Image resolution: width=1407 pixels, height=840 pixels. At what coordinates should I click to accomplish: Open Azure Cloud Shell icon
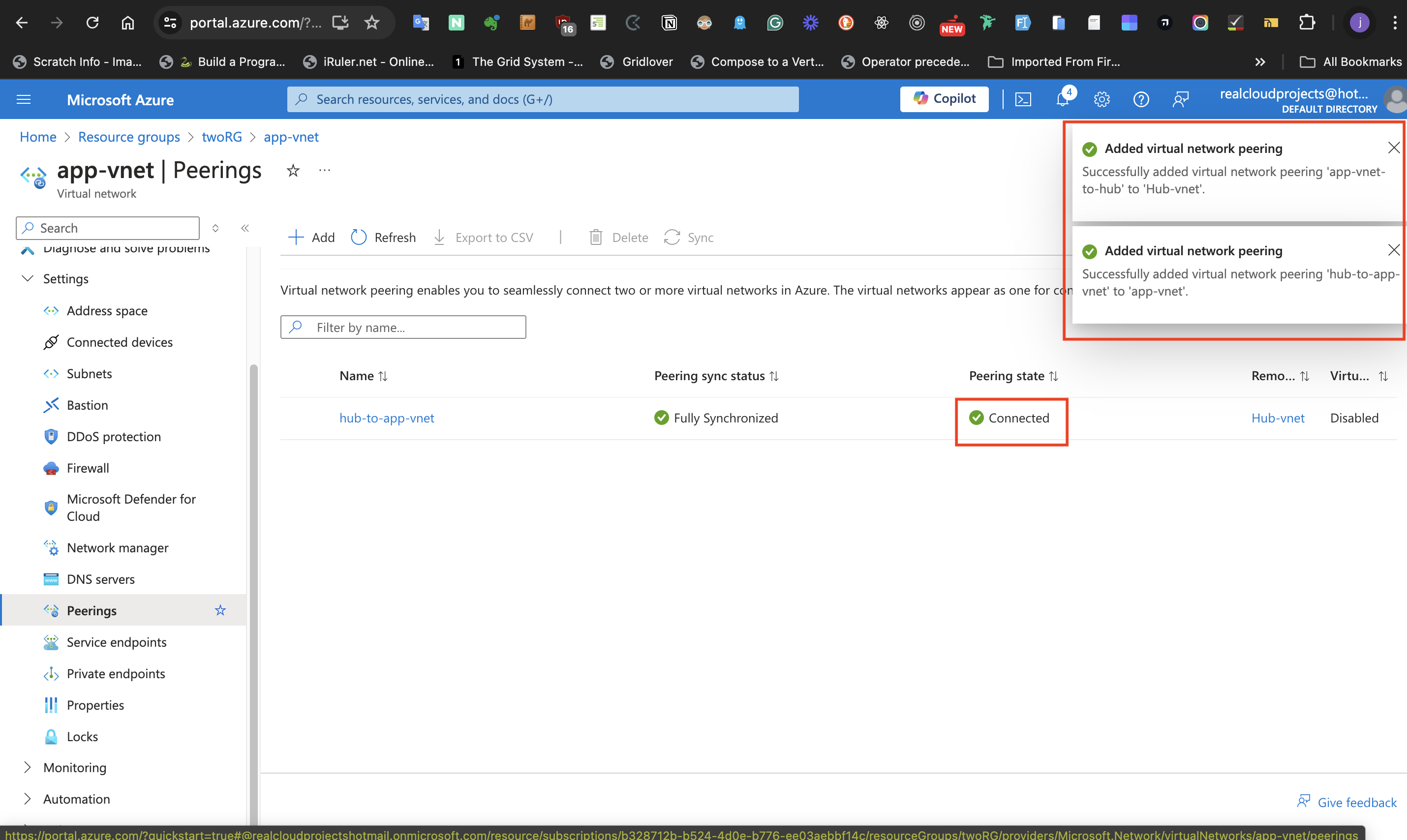pos(1023,100)
